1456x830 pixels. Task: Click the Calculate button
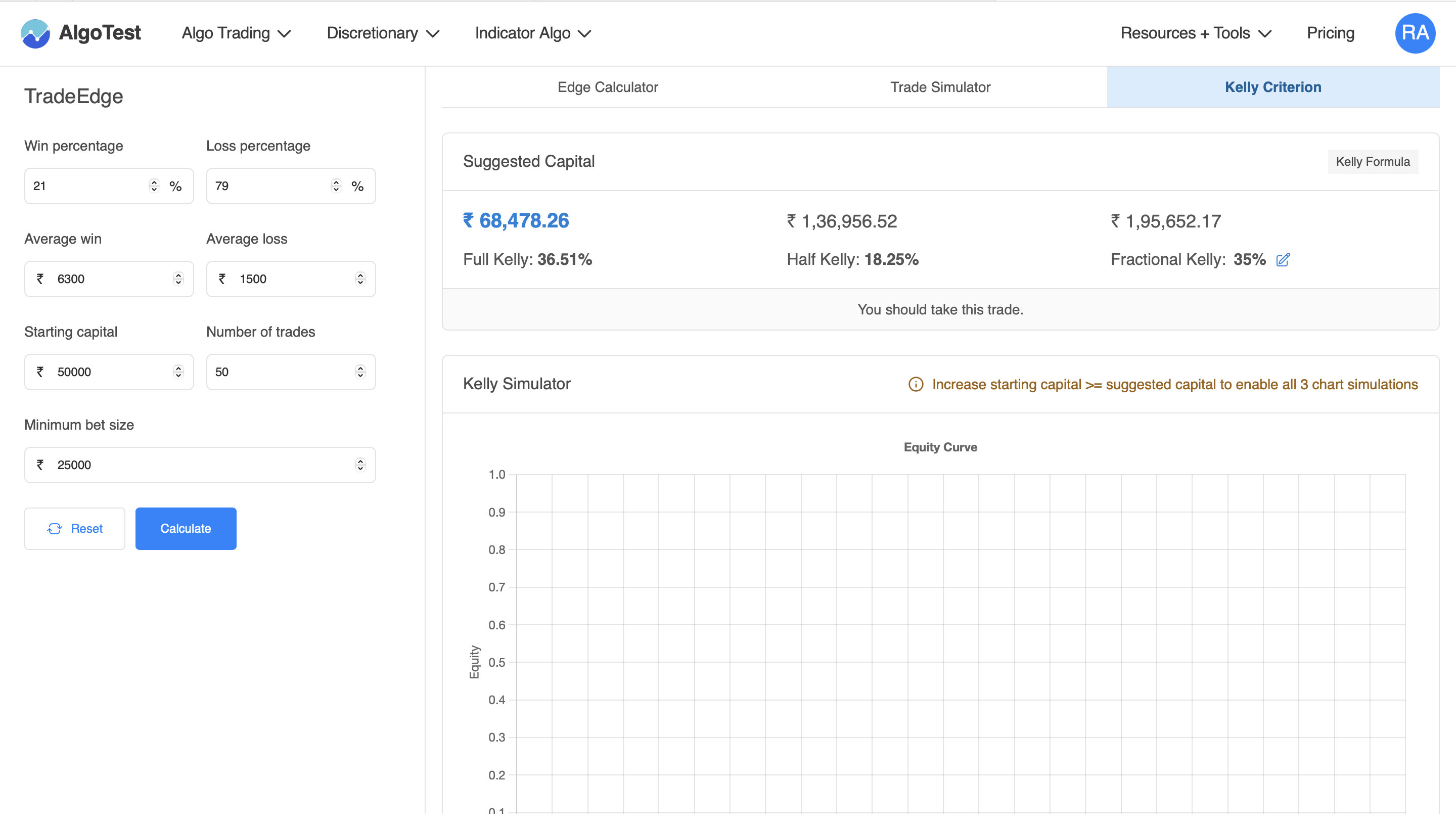186,528
